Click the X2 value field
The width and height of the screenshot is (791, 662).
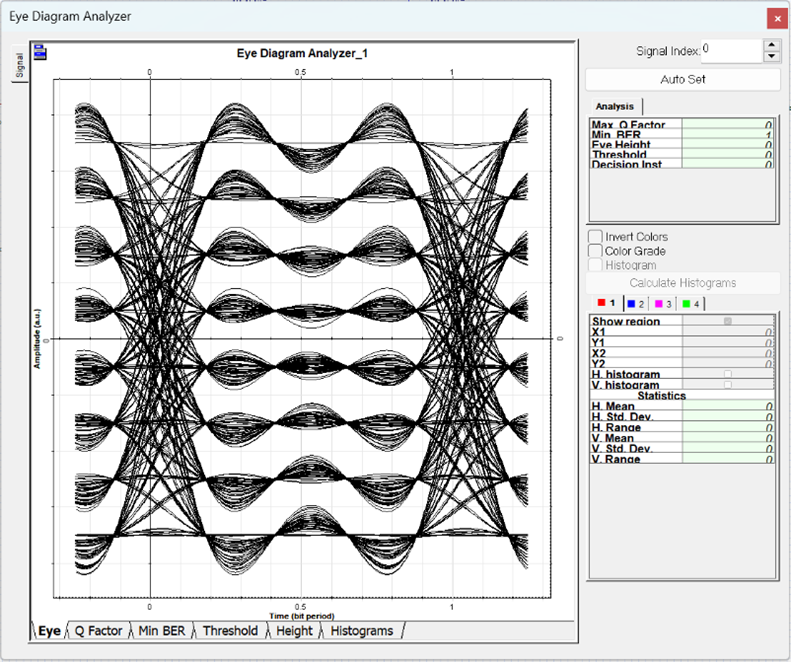pos(728,353)
